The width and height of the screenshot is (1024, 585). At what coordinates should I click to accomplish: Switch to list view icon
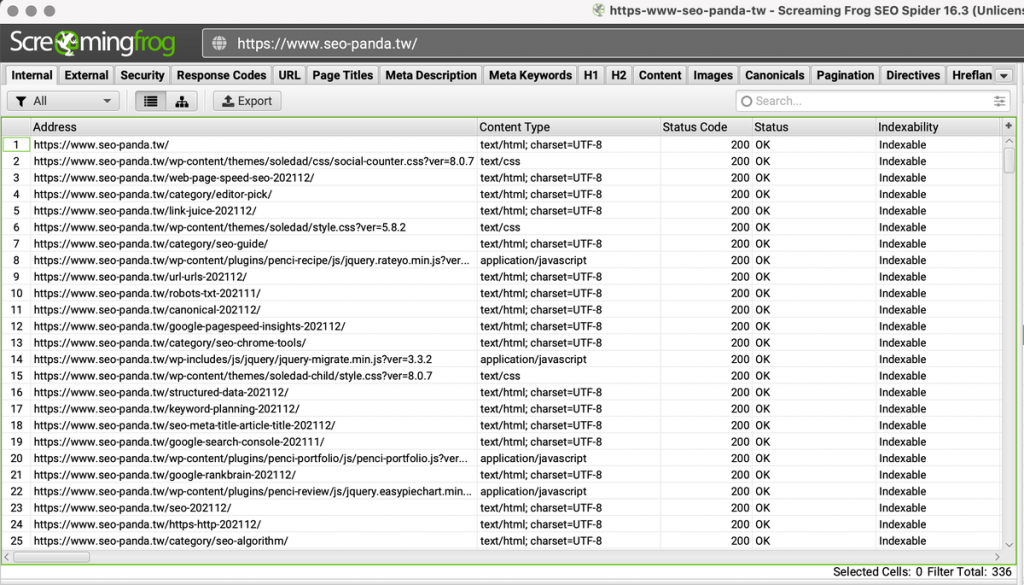pos(151,101)
